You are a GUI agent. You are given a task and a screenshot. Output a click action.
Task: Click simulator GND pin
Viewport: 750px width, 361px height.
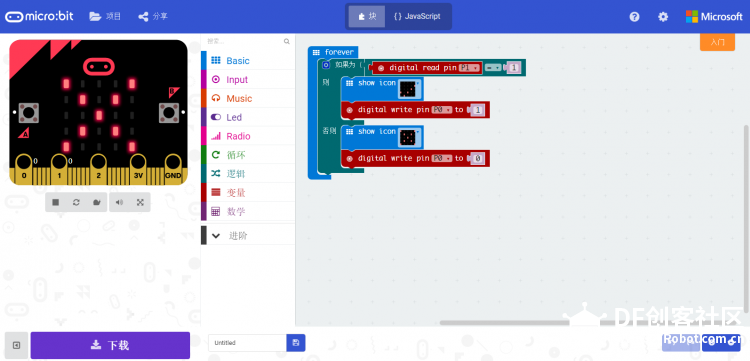[173, 170]
